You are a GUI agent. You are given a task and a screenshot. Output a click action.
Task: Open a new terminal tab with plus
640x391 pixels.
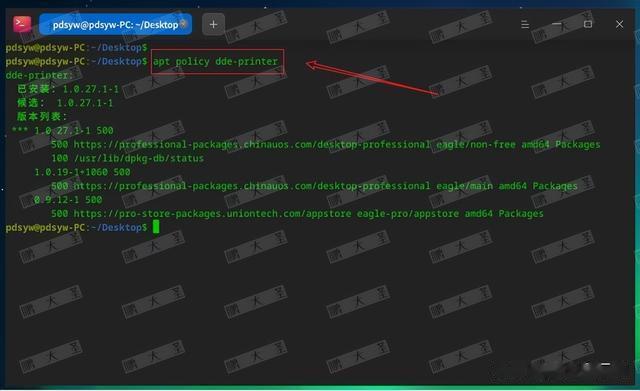[213, 24]
